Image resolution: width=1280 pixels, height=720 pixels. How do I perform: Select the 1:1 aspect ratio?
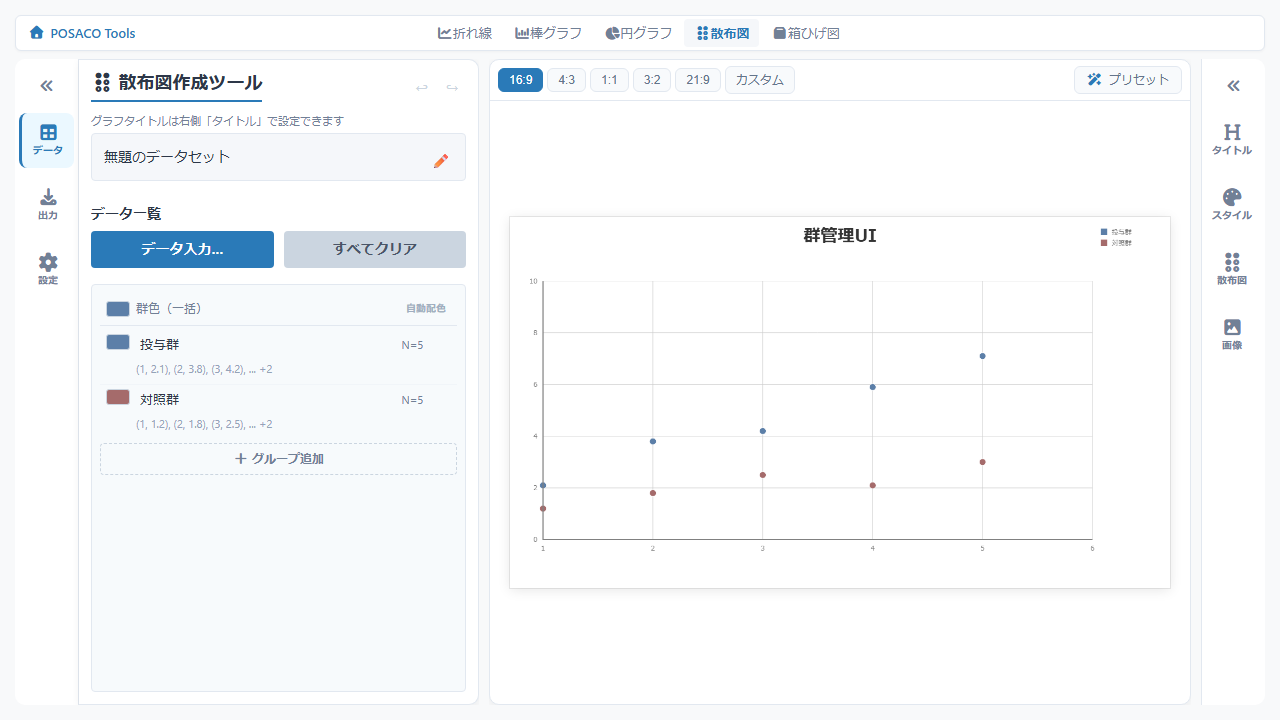click(609, 80)
